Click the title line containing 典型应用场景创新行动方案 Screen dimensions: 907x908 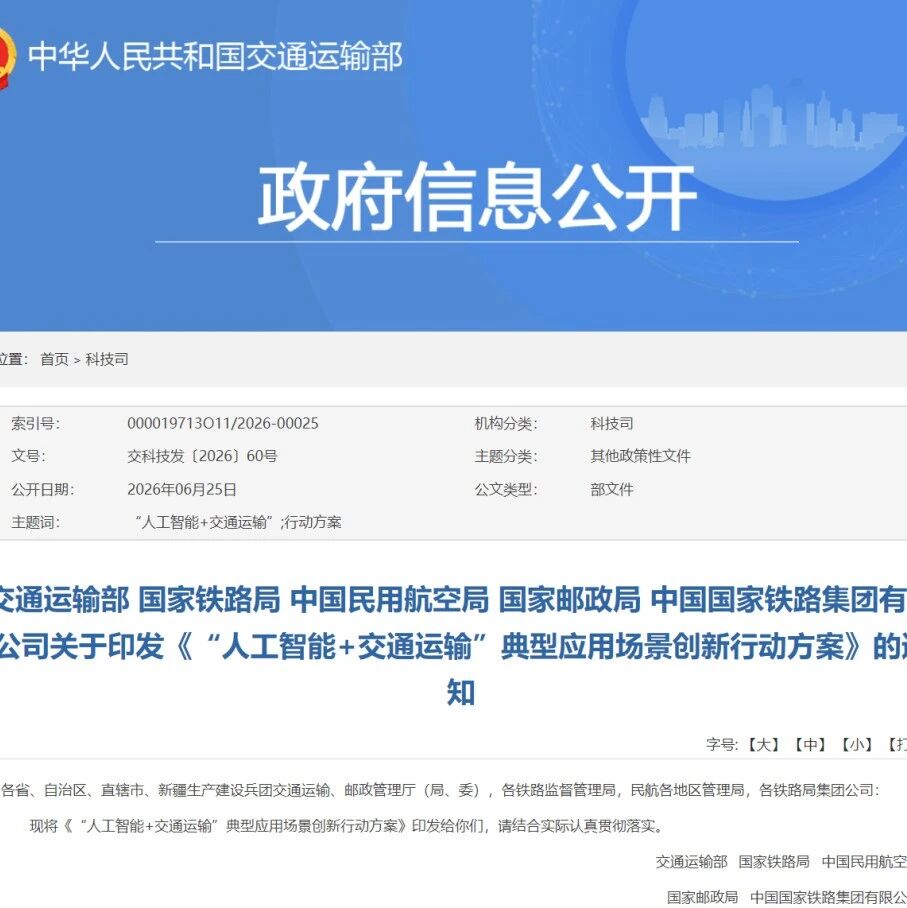[454, 646]
